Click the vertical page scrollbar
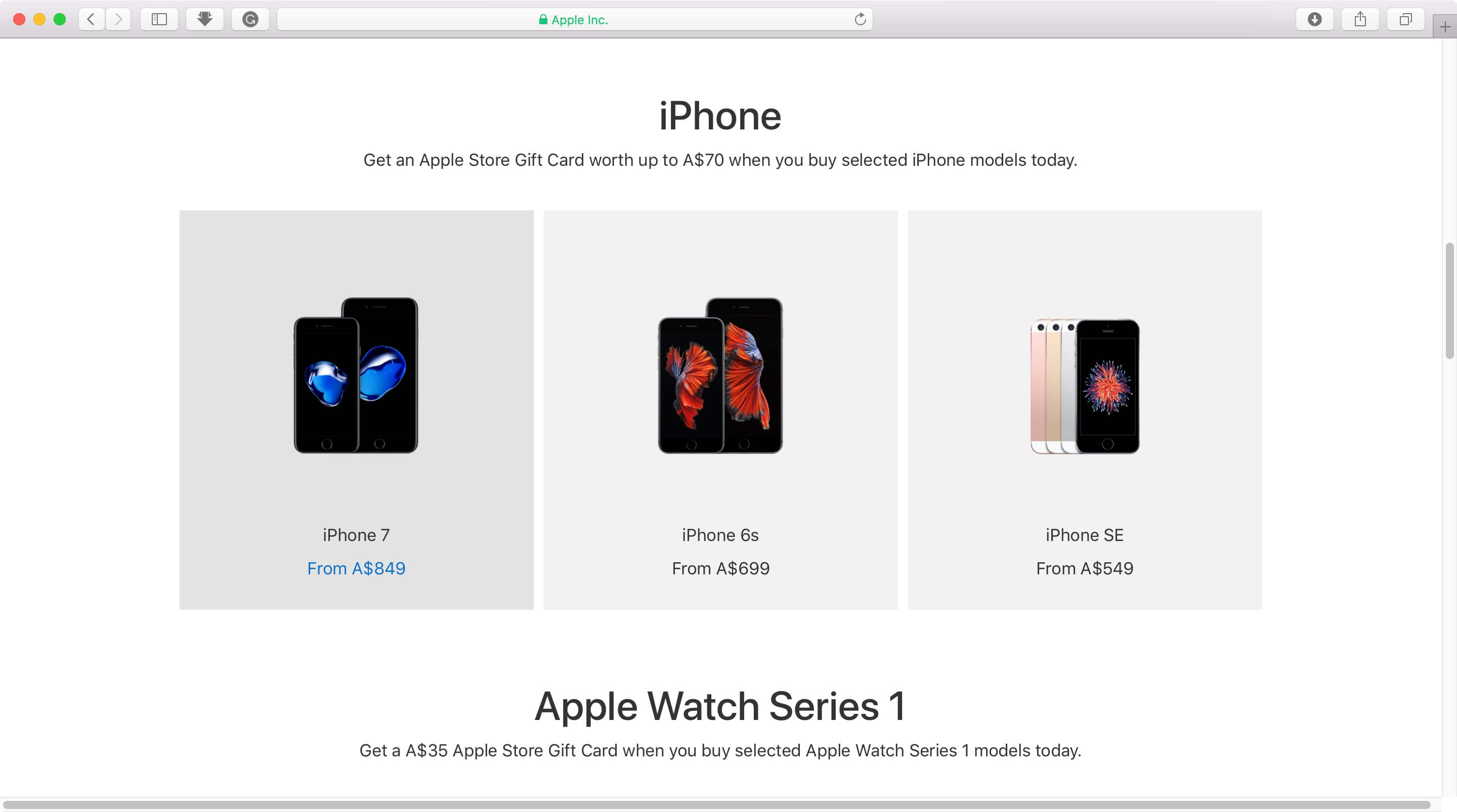The width and height of the screenshot is (1457, 812). pyautogui.click(x=1449, y=301)
